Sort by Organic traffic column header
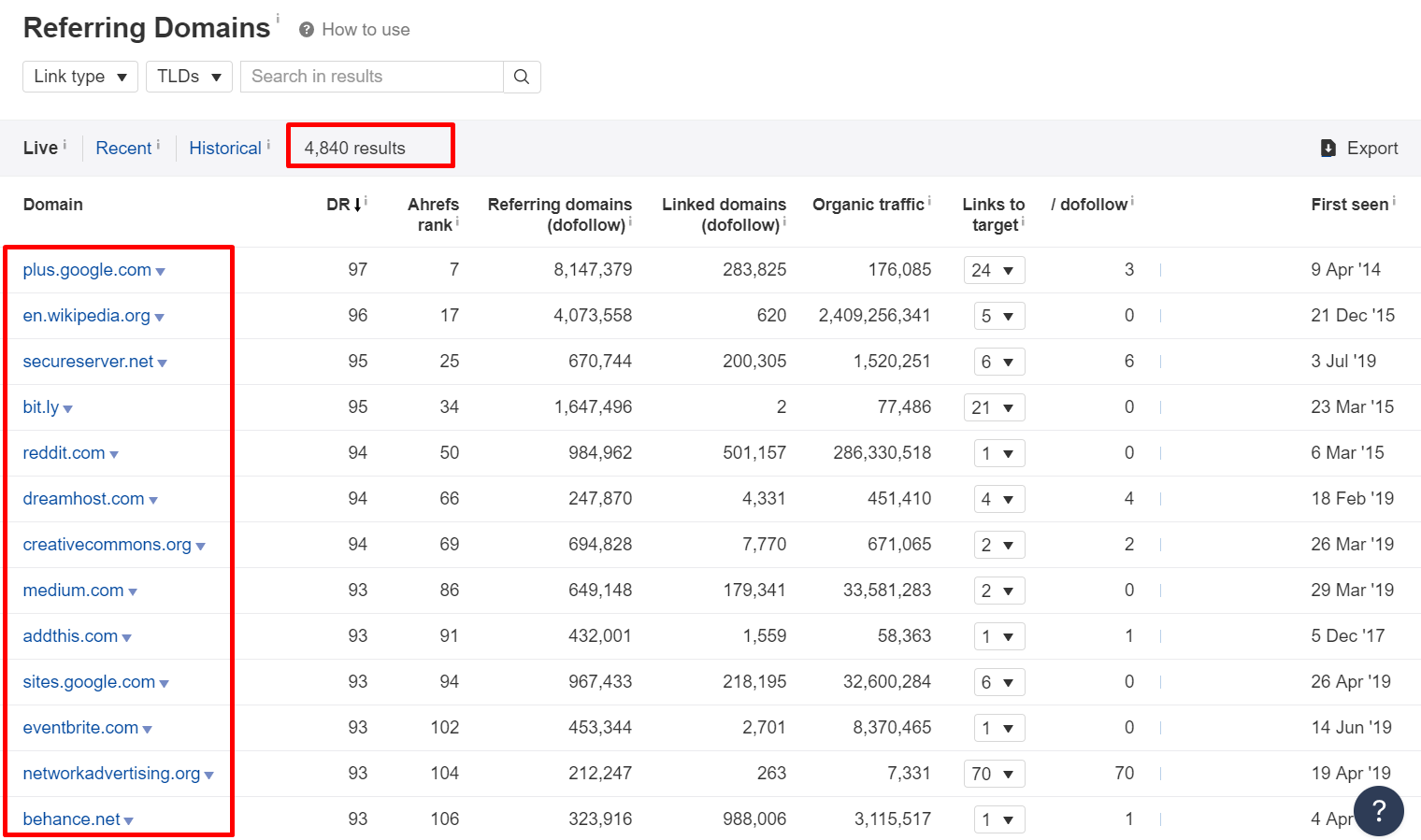1421x840 pixels. click(868, 205)
